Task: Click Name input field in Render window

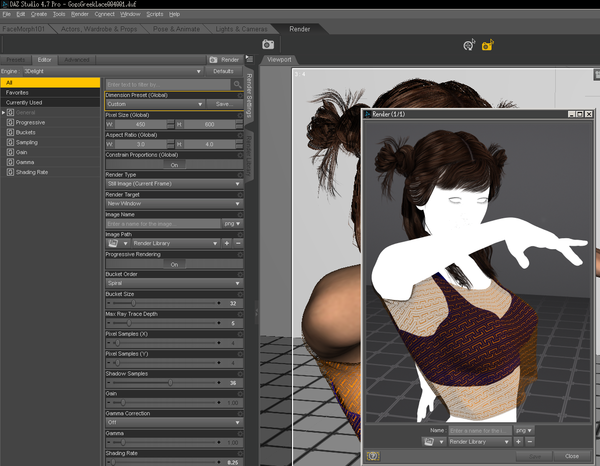Action: point(480,430)
